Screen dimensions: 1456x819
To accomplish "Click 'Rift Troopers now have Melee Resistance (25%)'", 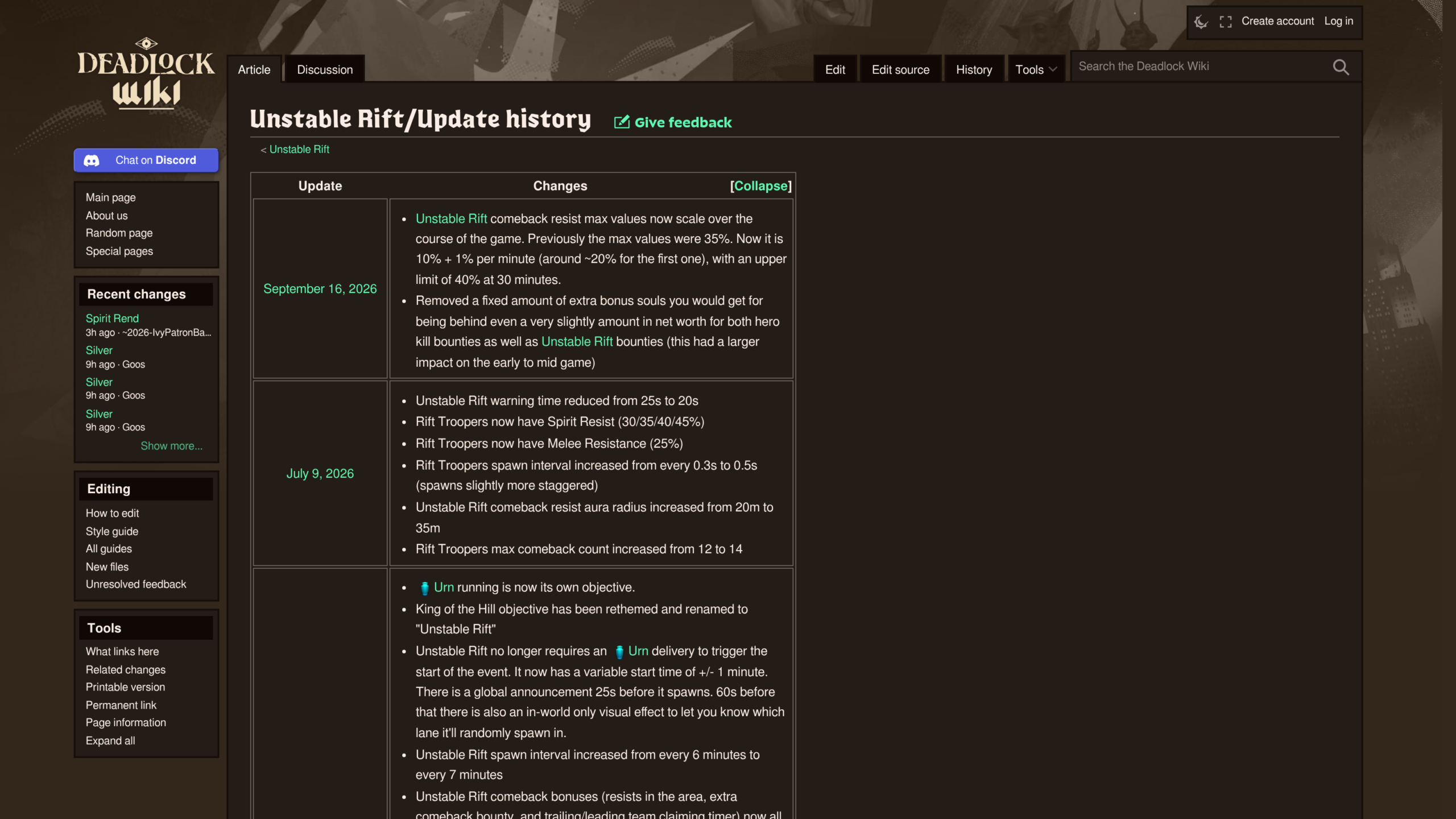I will 549,444.
